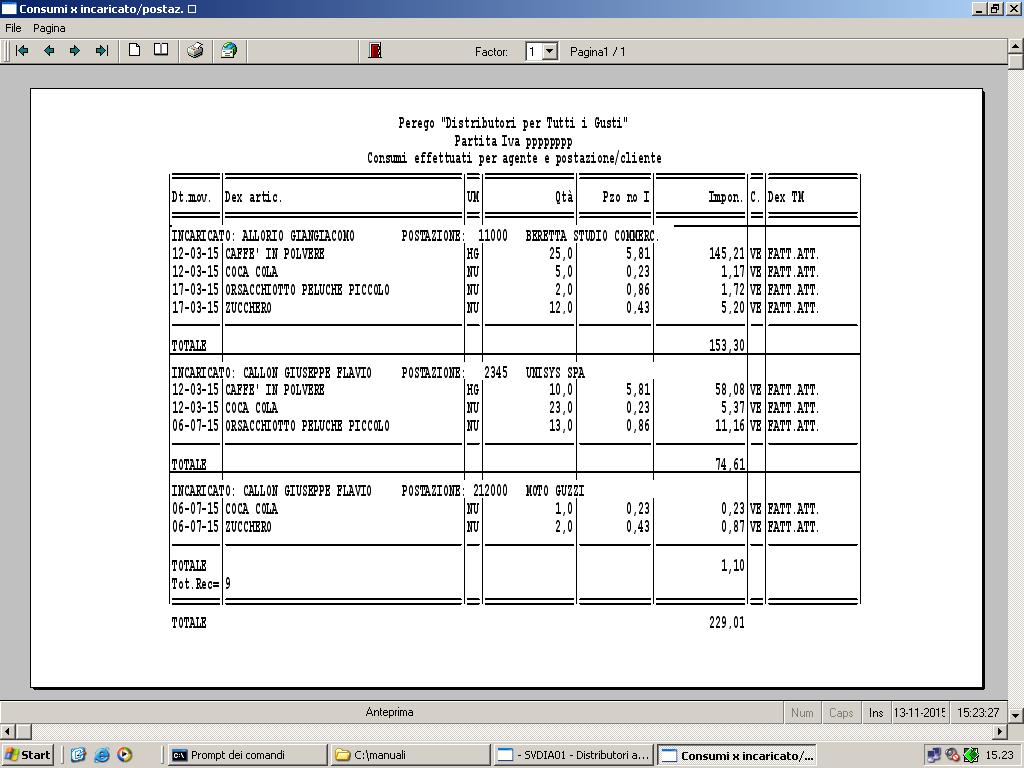Click the network computers tray icon
Viewport: 1024px width, 768px height.
[x=934, y=756]
